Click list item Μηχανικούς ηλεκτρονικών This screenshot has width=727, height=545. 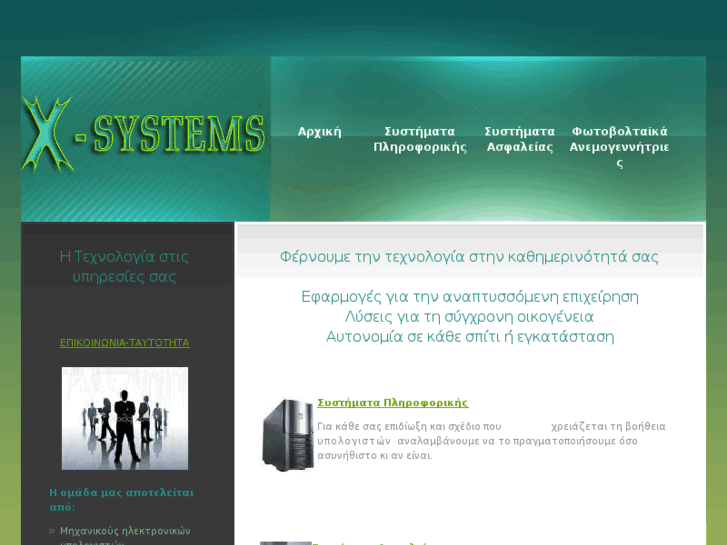pyautogui.click(x=125, y=531)
